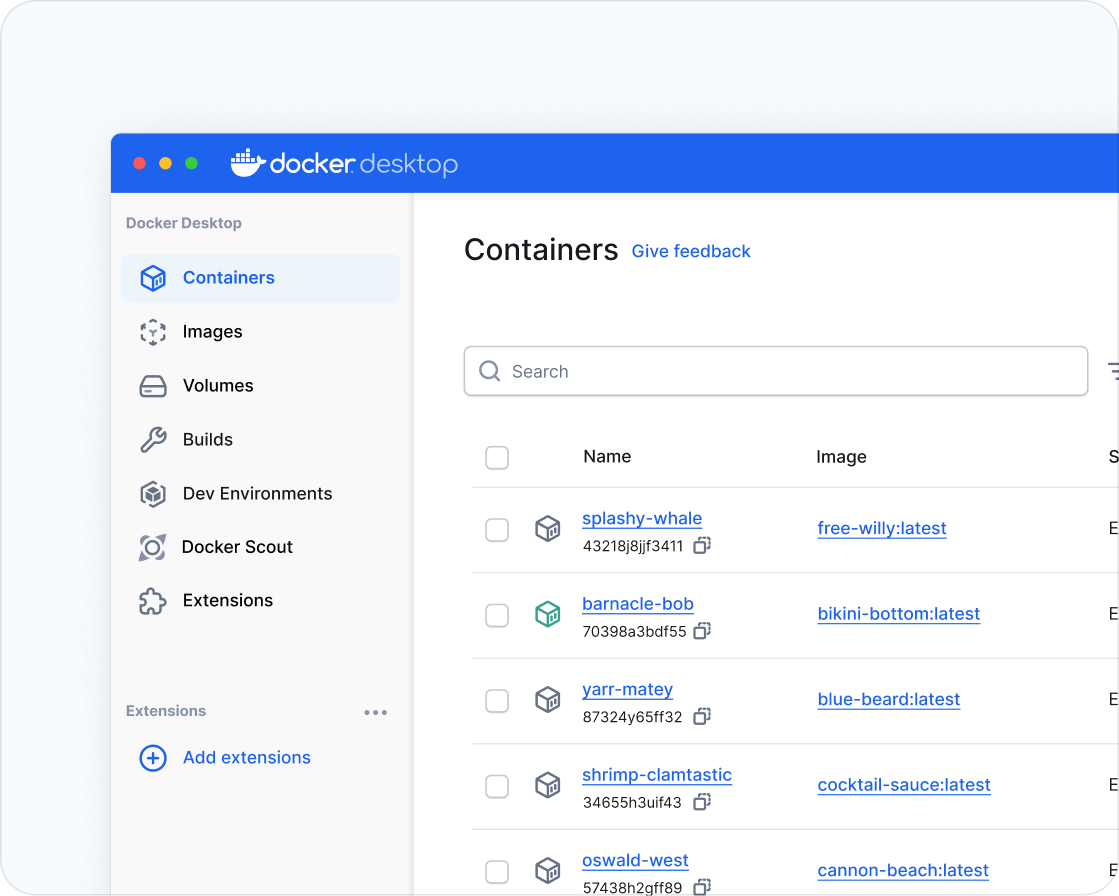Toggle the select-all containers checkbox

pyautogui.click(x=497, y=457)
